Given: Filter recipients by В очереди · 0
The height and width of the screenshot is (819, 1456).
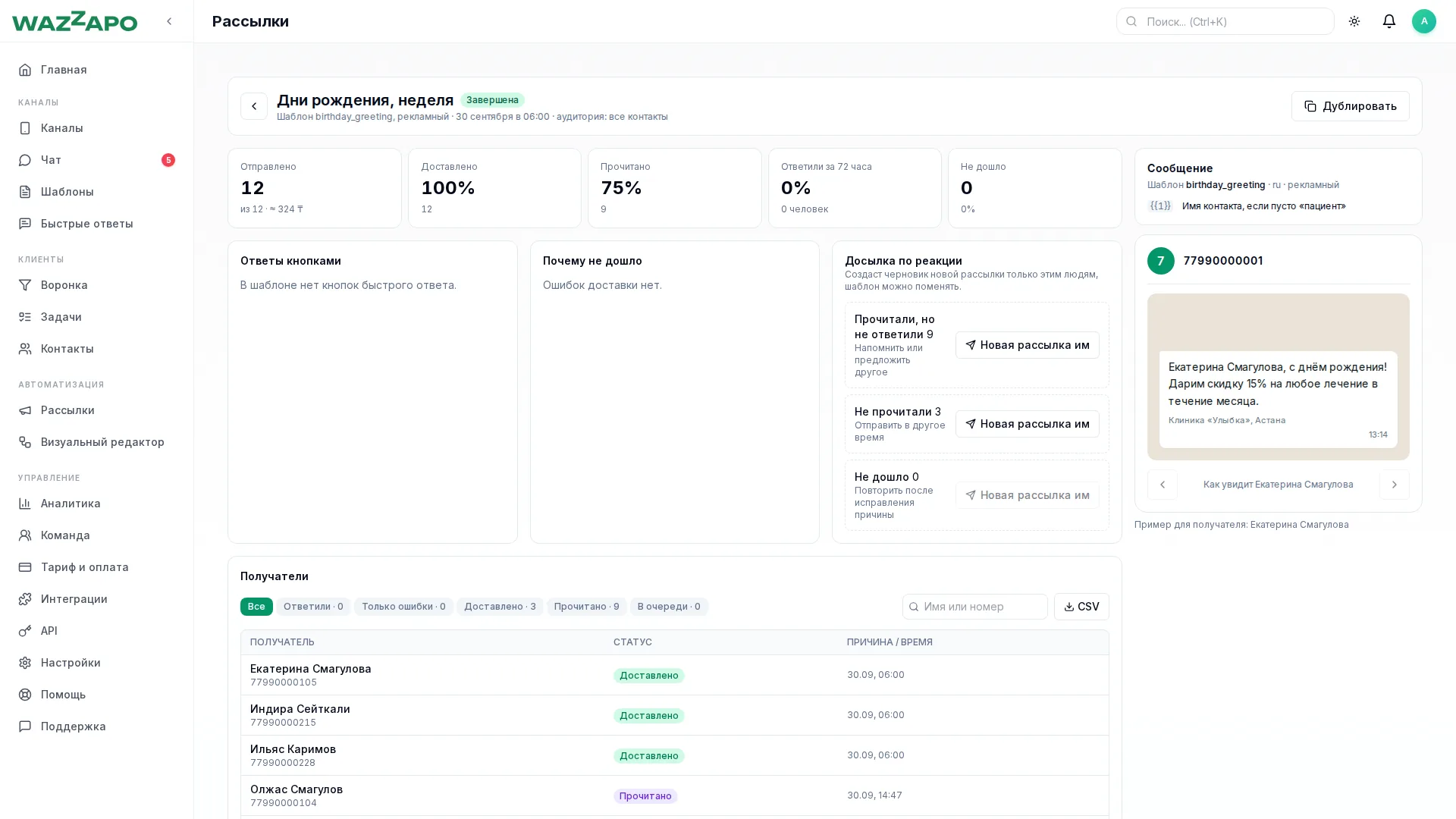Looking at the screenshot, I should (669, 607).
